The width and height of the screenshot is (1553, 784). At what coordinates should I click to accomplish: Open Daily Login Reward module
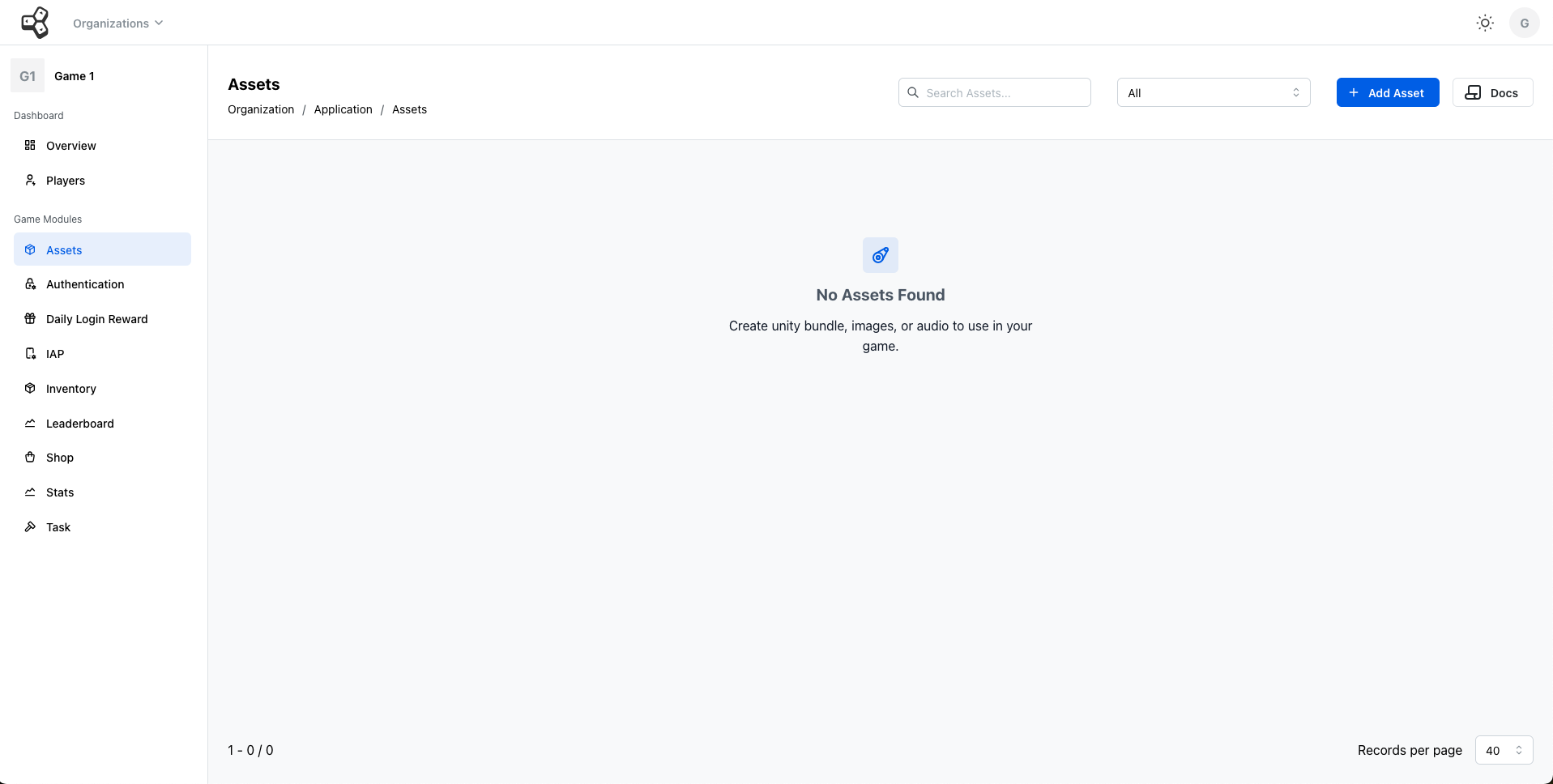pos(102,319)
